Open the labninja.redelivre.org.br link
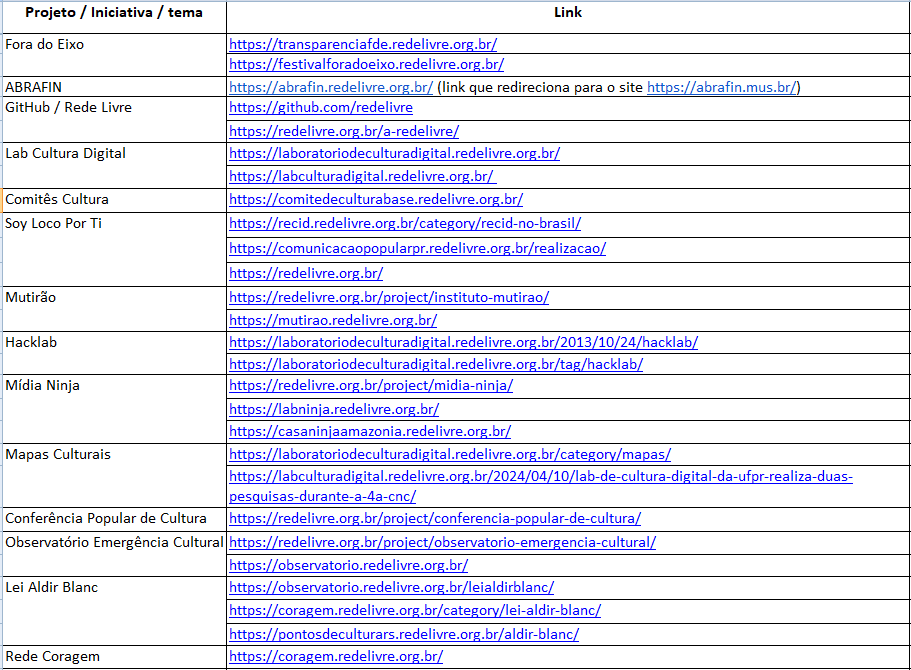 click(x=334, y=409)
